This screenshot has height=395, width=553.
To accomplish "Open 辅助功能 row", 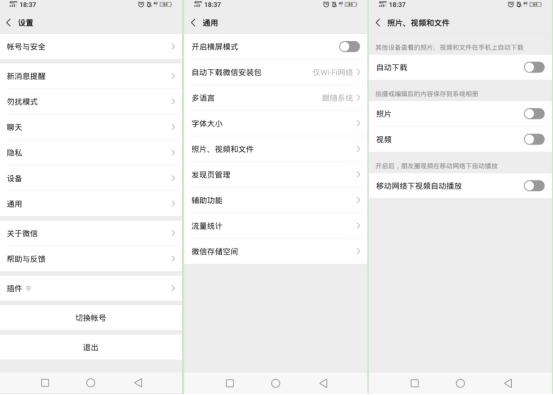I will pos(275,200).
